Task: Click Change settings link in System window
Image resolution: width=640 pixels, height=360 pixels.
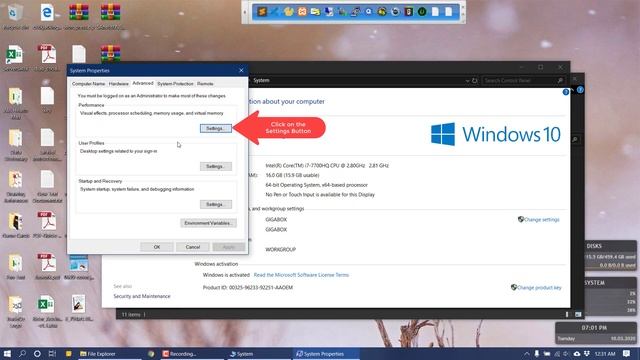Action: pyautogui.click(x=541, y=220)
